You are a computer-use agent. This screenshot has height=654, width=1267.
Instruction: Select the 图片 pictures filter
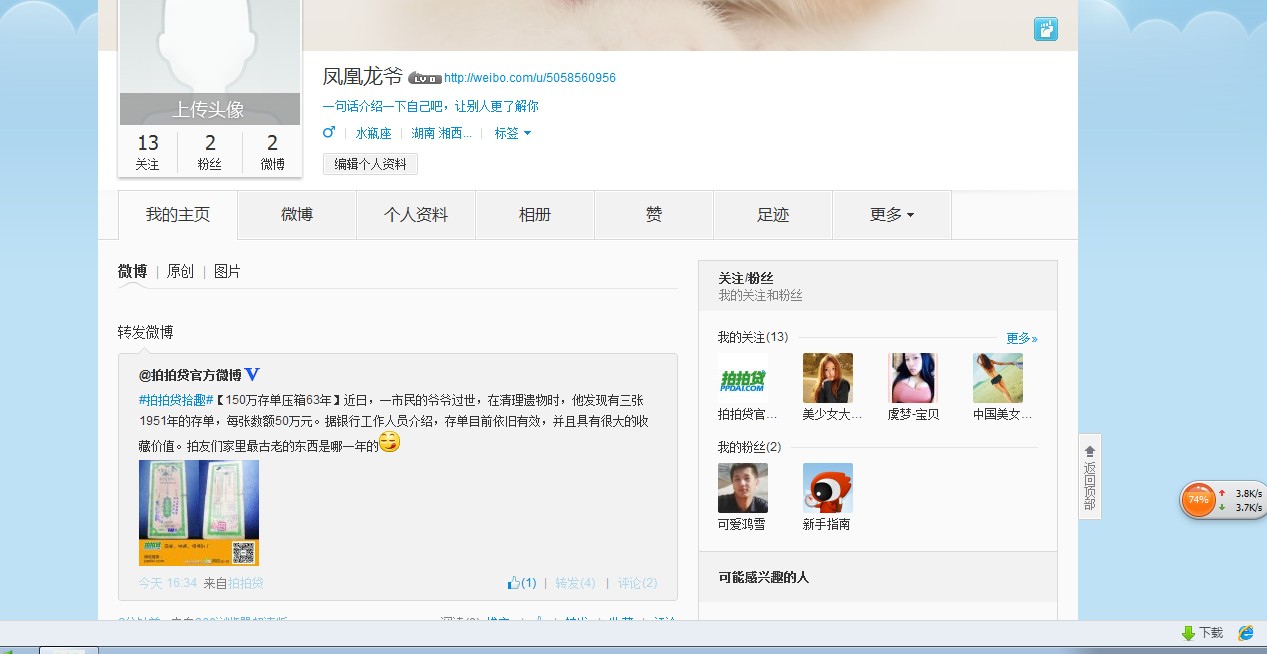[x=227, y=271]
